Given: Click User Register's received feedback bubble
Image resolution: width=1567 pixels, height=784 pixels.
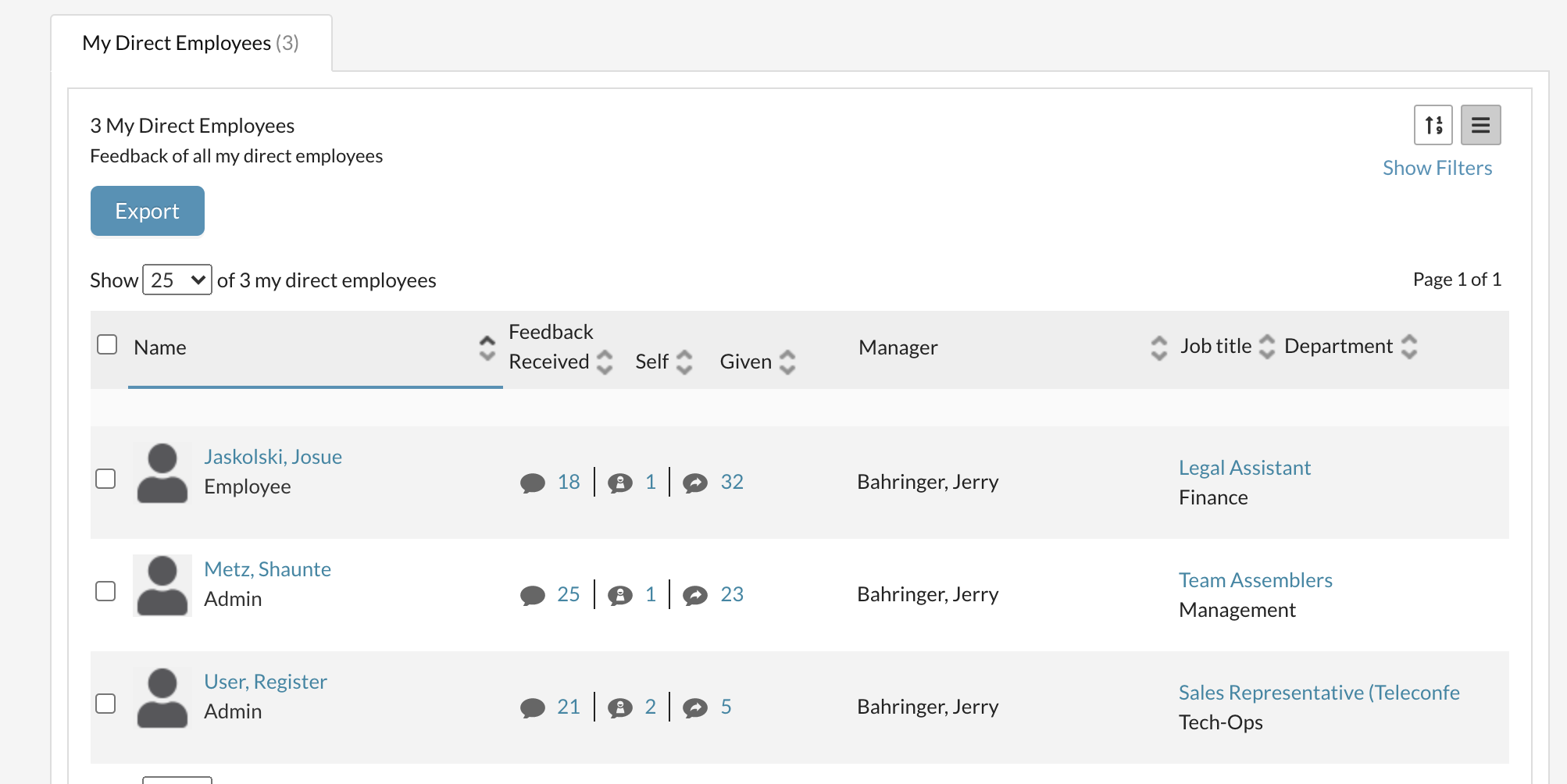Looking at the screenshot, I should [x=533, y=708].
